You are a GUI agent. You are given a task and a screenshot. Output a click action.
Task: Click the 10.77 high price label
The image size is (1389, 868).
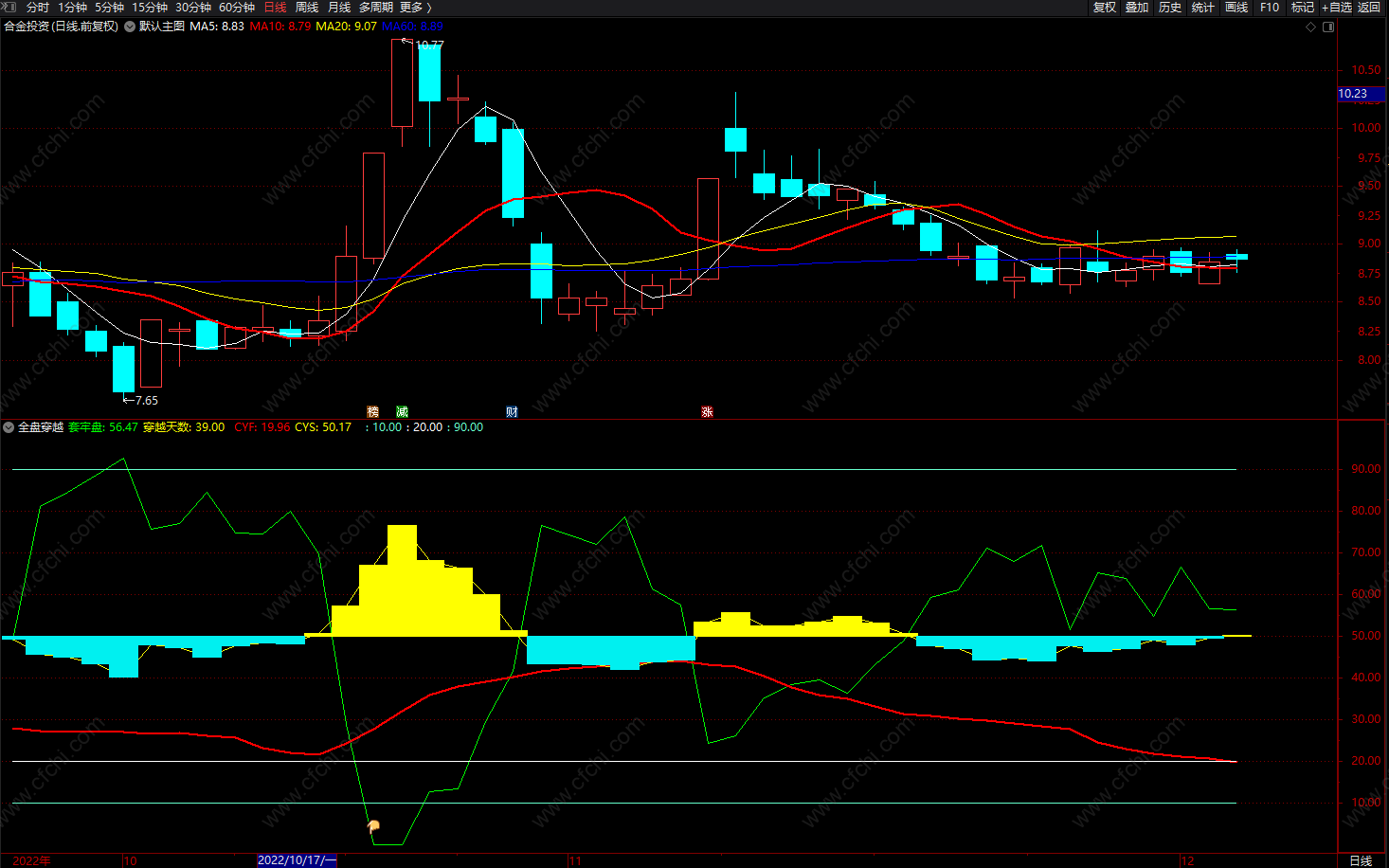point(429,45)
